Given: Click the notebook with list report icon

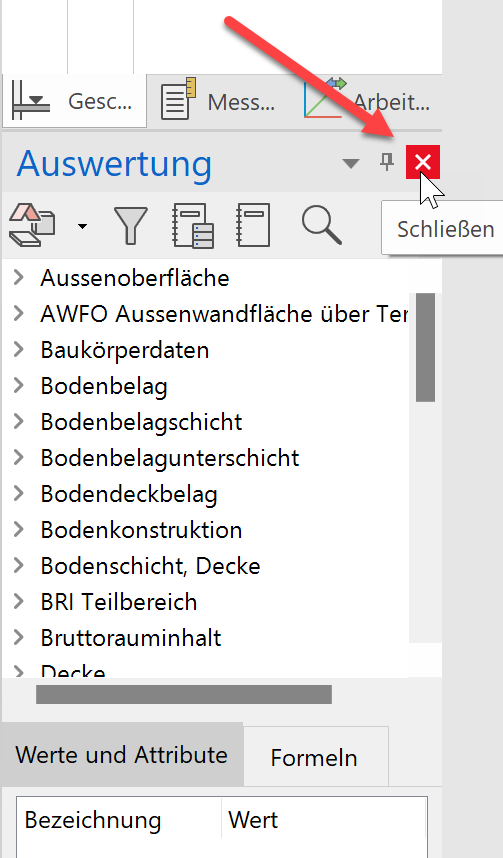Looking at the screenshot, I should 193,225.
